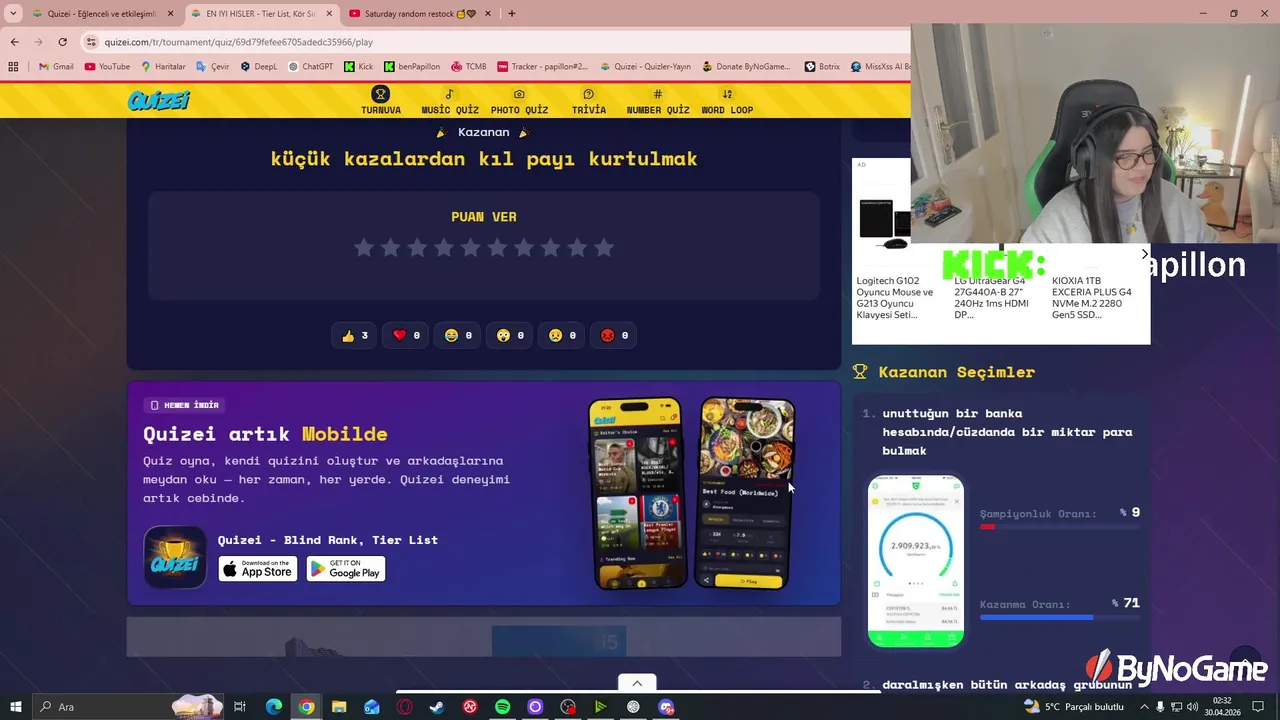Open Opera browser from the taskbar

click(x=404, y=707)
